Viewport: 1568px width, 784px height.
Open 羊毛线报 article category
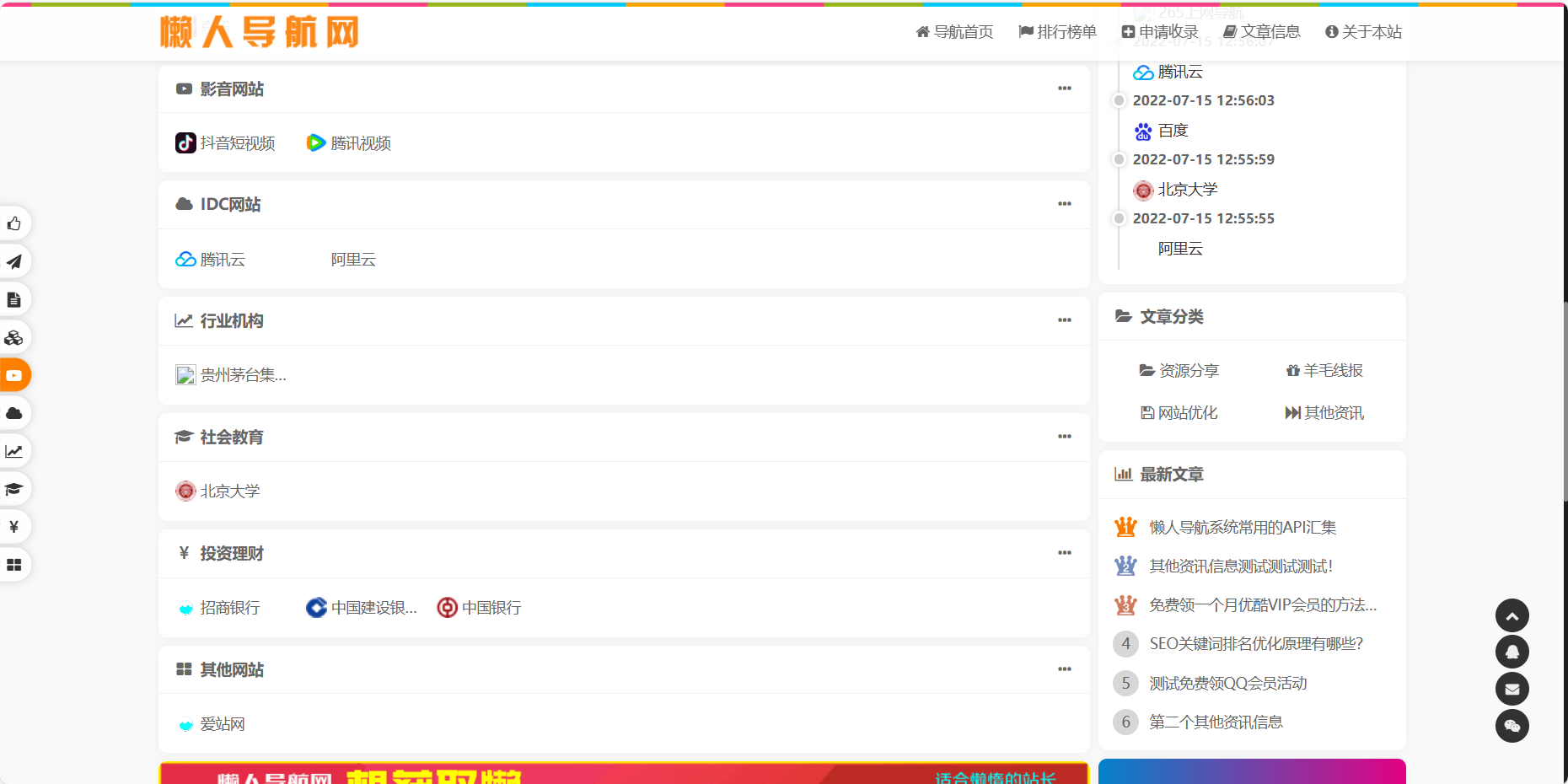1324,371
